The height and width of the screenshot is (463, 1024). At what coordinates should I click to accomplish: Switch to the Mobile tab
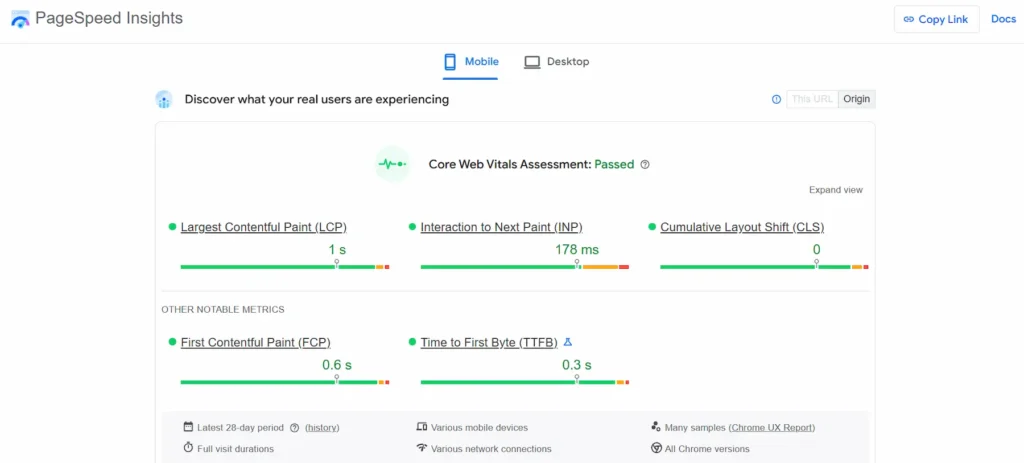point(470,62)
